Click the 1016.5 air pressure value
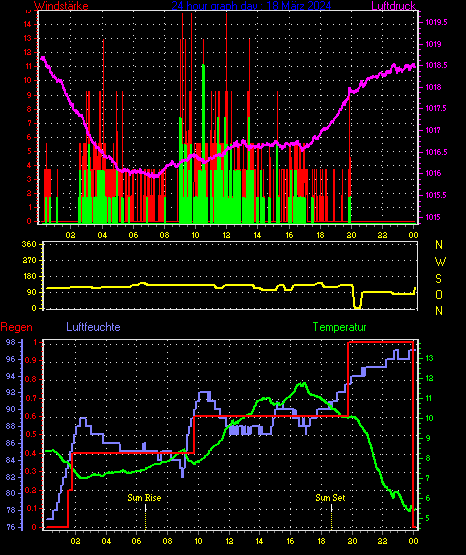The width and height of the screenshot is (466, 555). 436,152
